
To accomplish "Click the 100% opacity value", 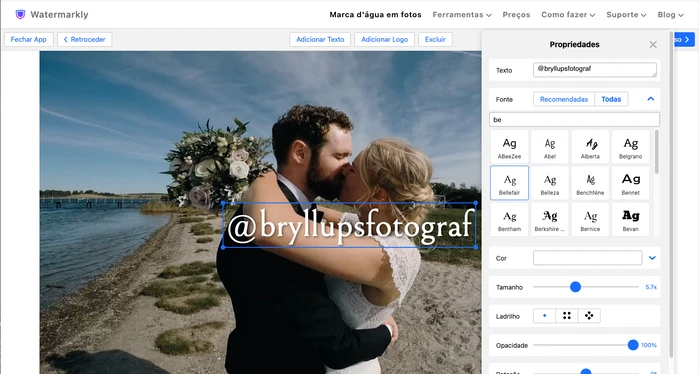I will click(x=649, y=345).
